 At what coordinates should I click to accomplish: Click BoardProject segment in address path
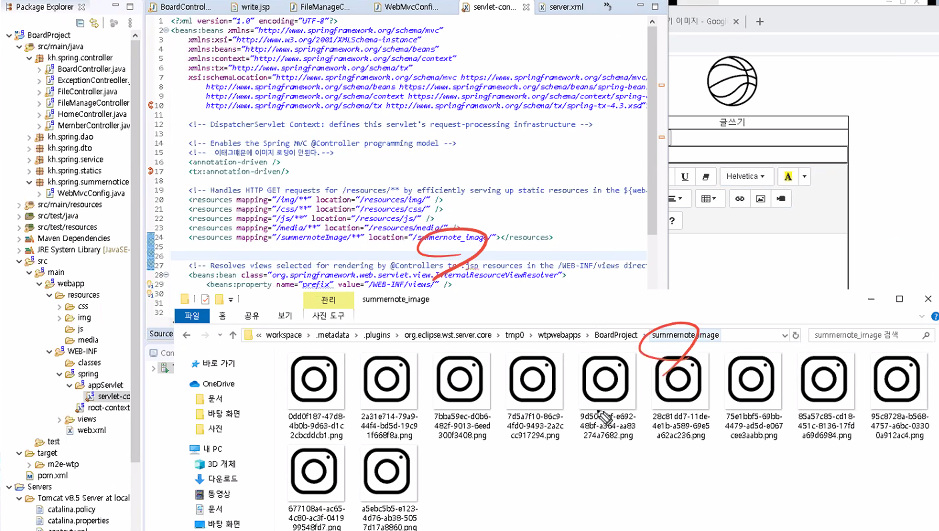click(x=616, y=335)
